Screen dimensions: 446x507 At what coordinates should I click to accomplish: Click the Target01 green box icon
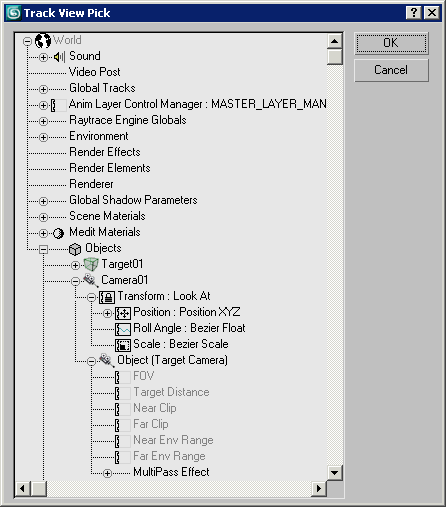pyautogui.click(x=91, y=265)
